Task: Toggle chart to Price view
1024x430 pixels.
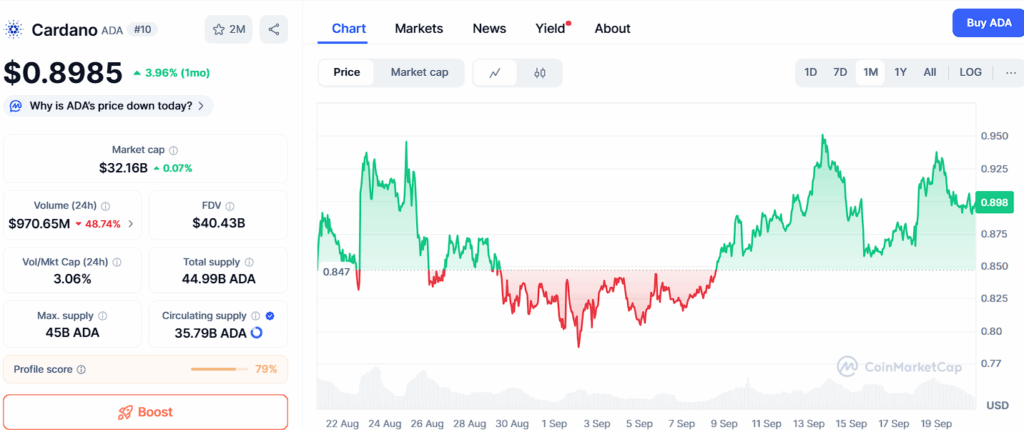Action: point(347,72)
